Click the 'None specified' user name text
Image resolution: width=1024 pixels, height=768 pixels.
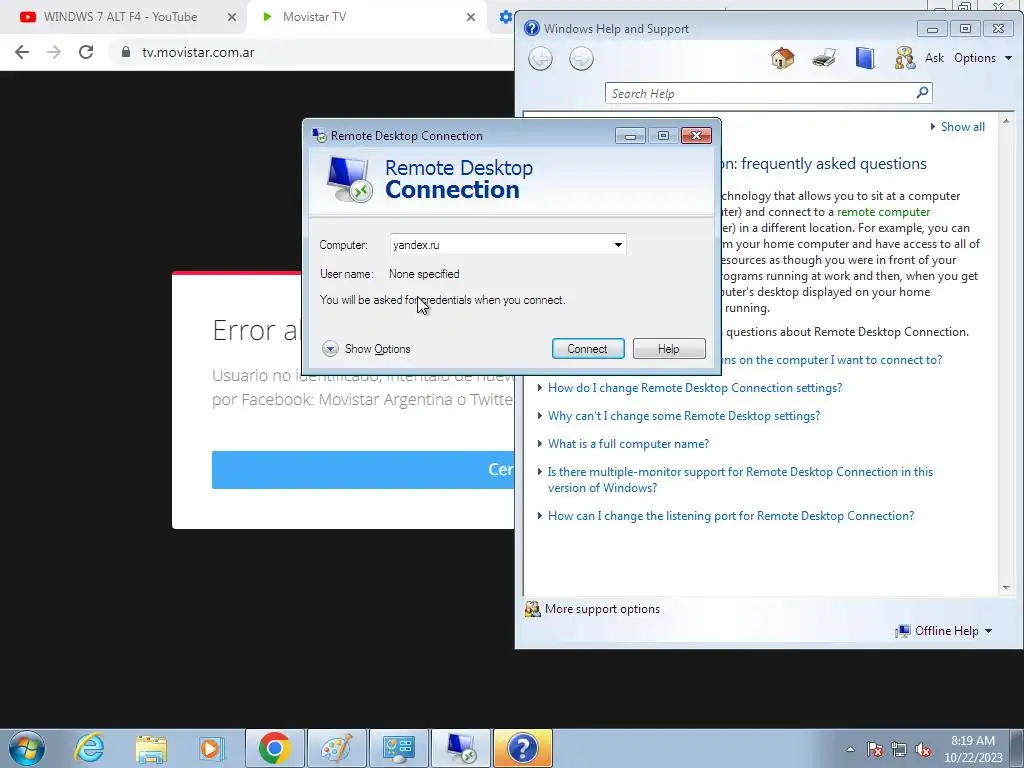tap(424, 274)
